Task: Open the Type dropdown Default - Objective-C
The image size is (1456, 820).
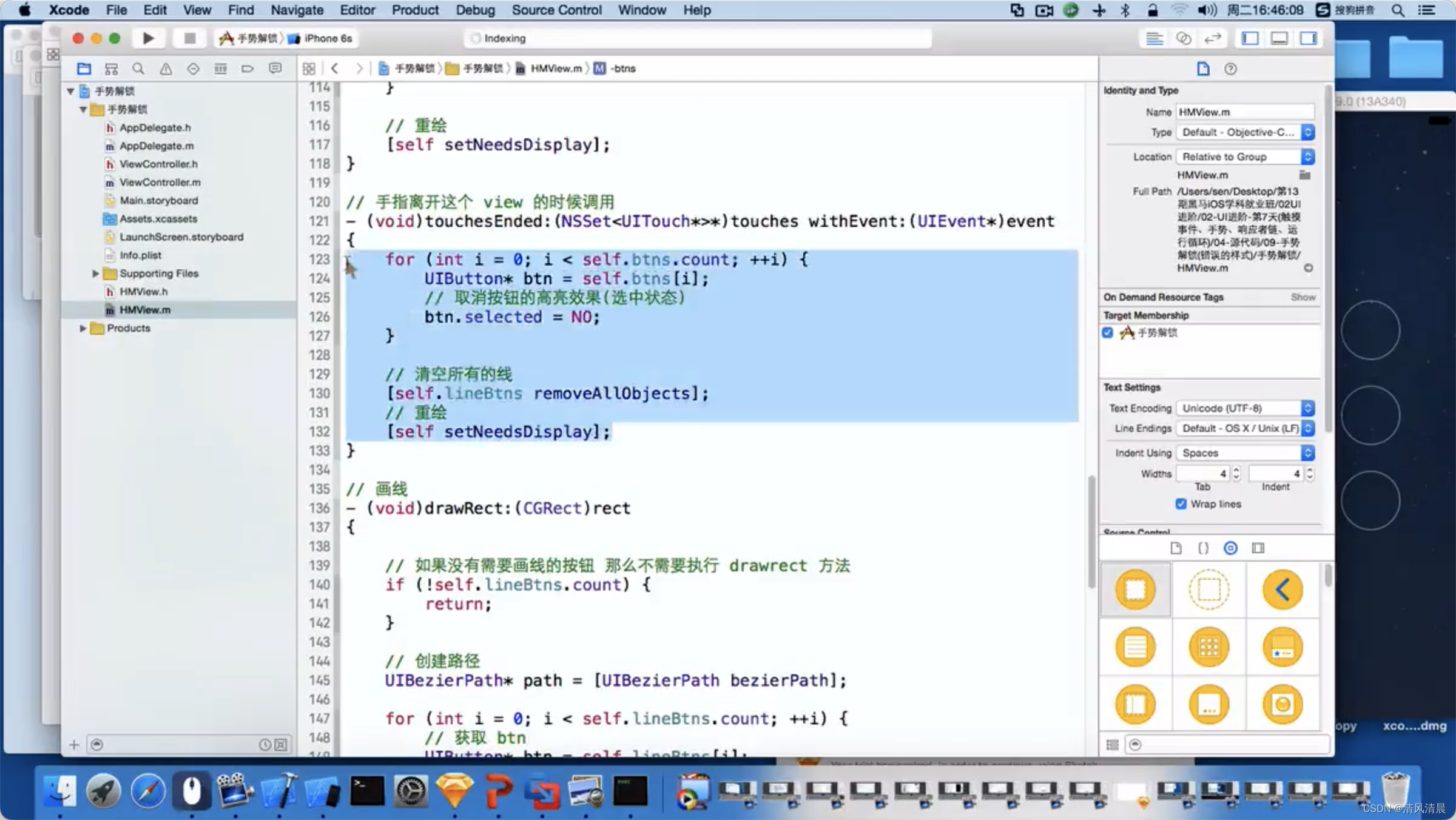Action: 1245,132
